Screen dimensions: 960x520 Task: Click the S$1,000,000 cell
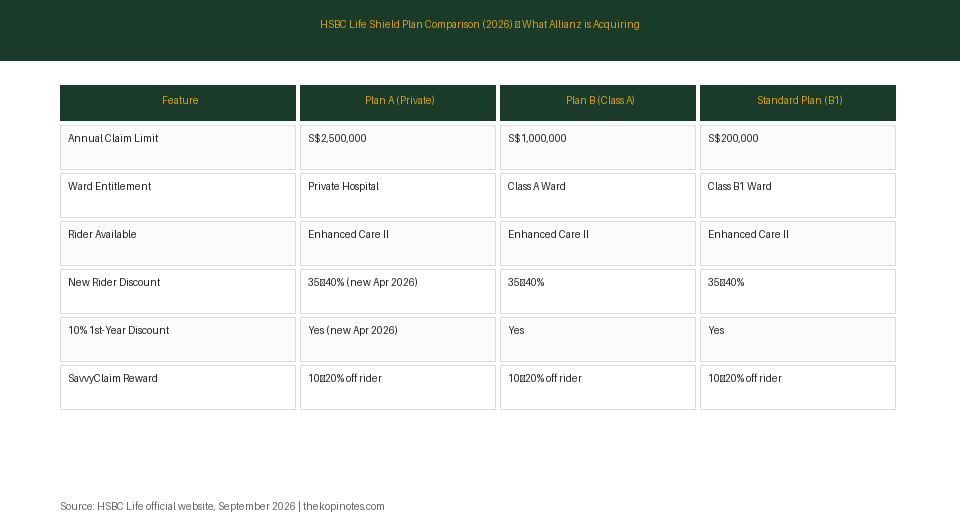[x=598, y=148]
